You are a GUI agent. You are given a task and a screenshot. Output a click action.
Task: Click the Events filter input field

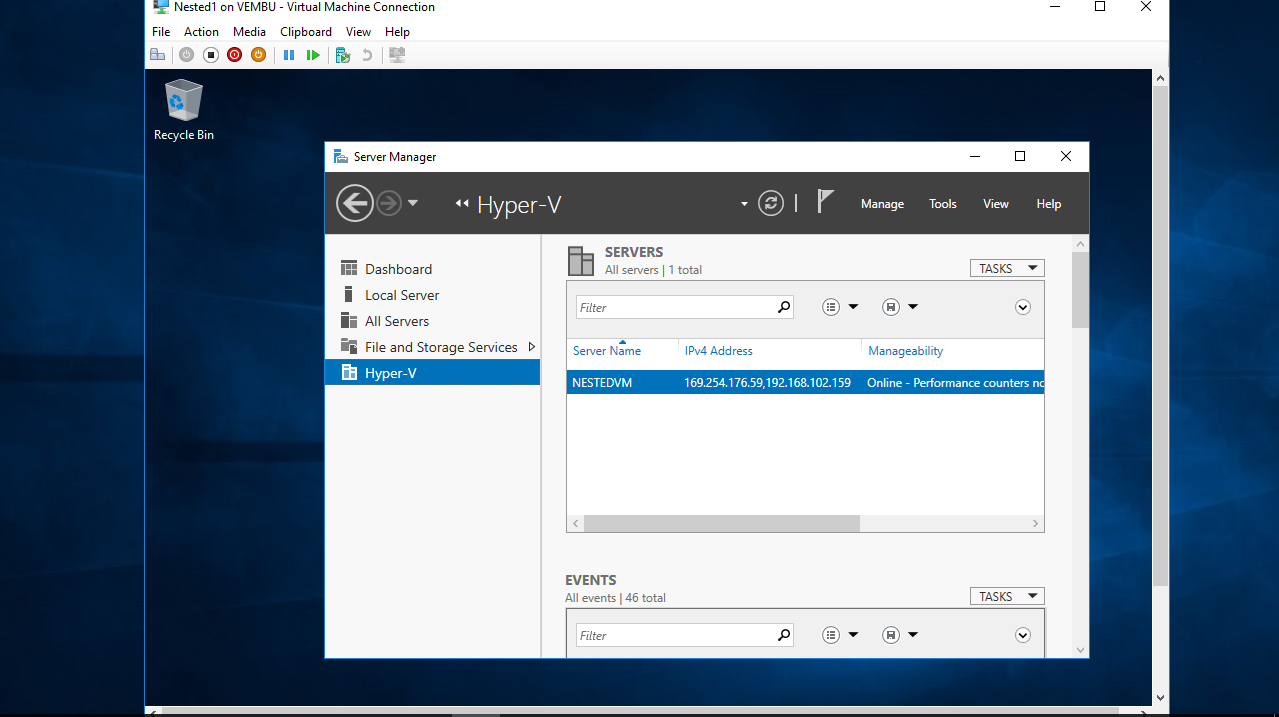coord(675,635)
